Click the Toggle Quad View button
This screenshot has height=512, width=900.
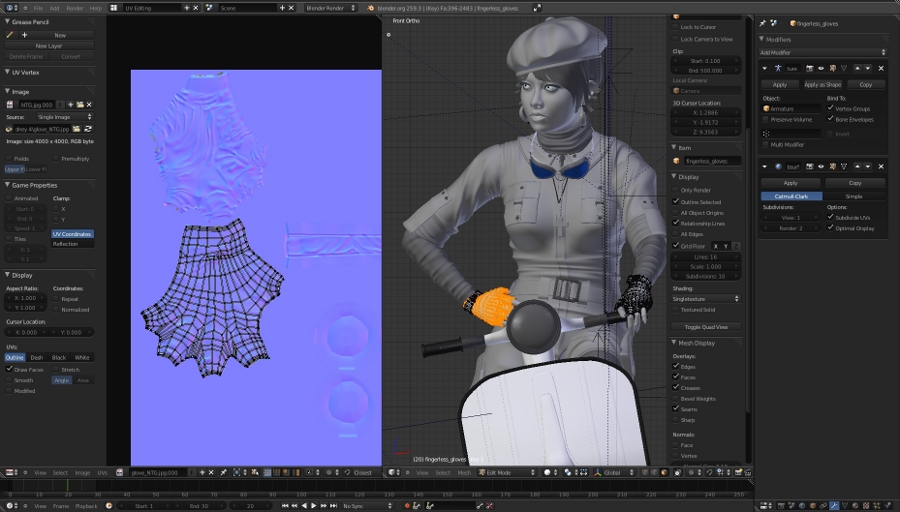tap(706, 327)
